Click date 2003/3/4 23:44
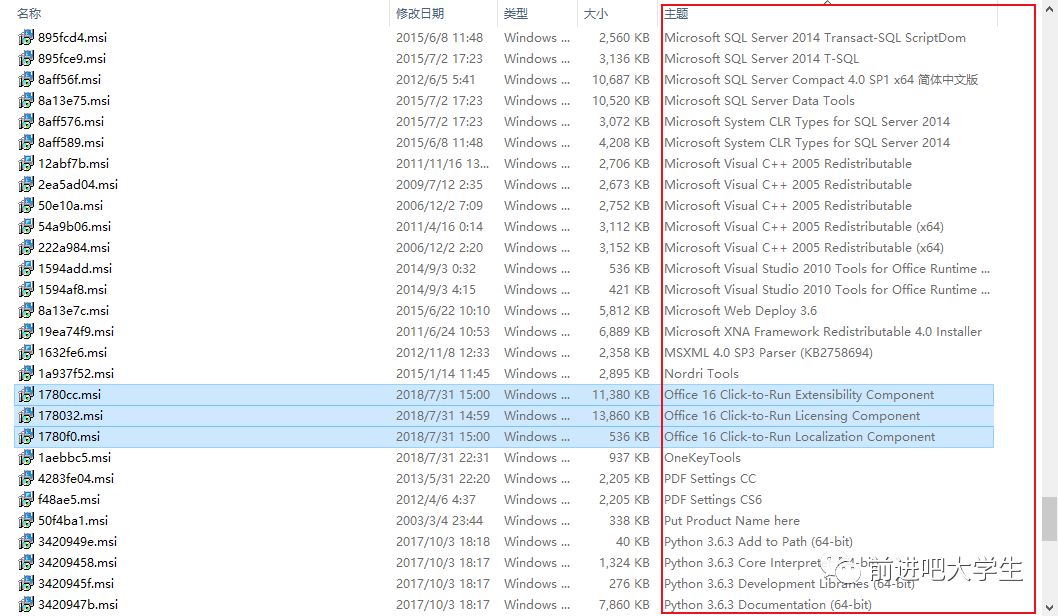The width and height of the screenshot is (1058, 616). click(x=439, y=520)
